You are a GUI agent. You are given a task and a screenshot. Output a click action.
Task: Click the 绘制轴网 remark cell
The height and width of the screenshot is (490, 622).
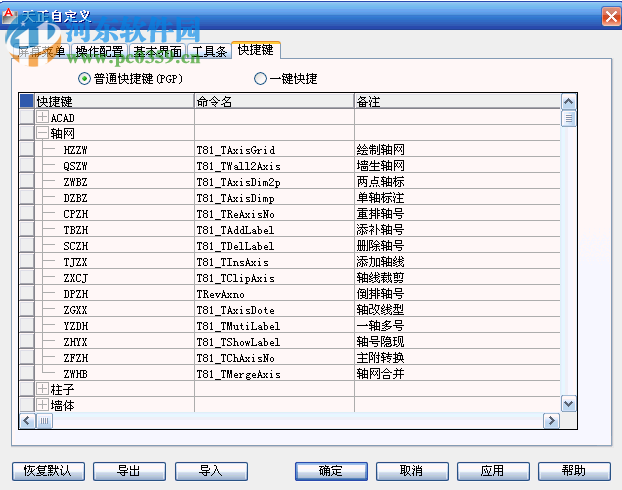click(457, 150)
